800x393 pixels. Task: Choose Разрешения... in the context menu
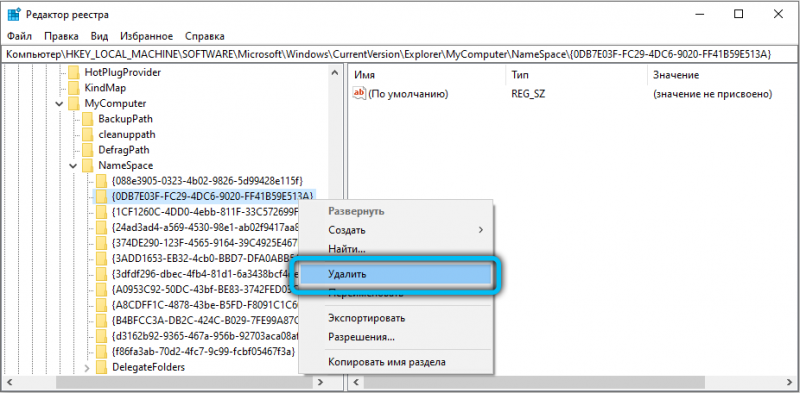395,337
